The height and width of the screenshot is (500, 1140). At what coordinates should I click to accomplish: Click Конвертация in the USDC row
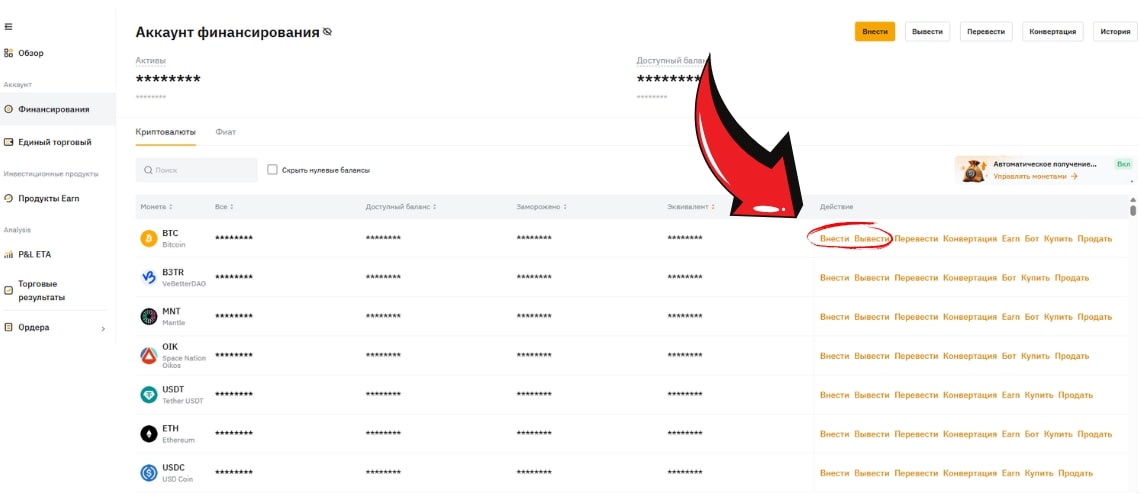[x=970, y=473]
